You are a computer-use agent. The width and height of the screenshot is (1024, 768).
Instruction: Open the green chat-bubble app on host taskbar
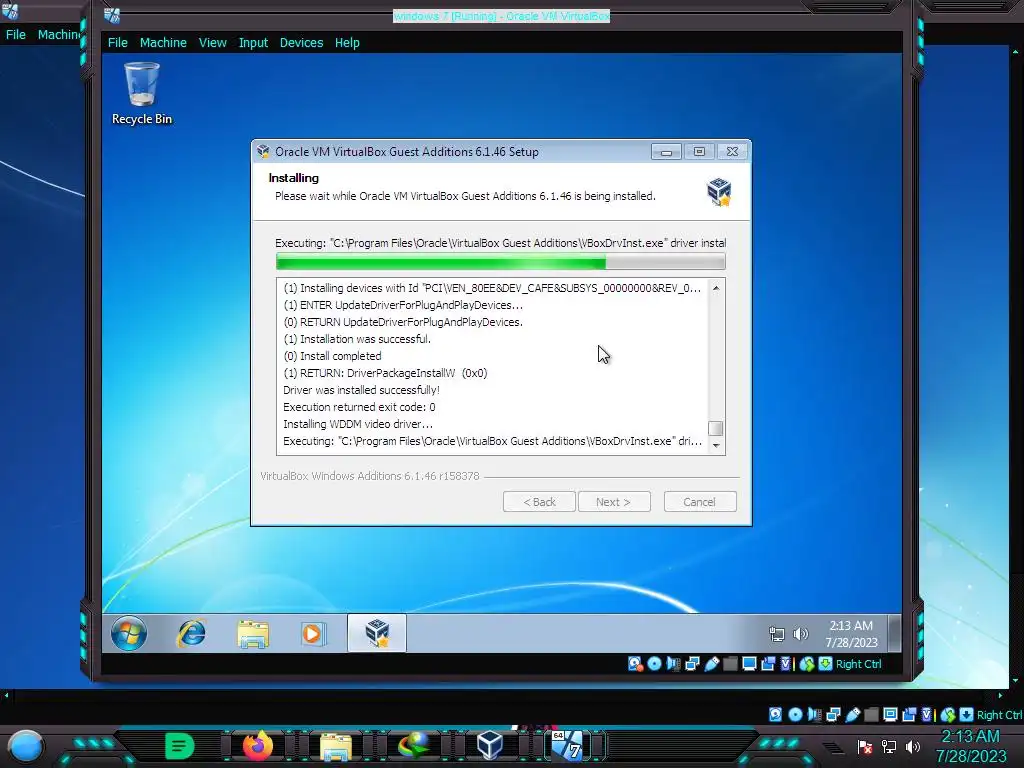pos(179,746)
